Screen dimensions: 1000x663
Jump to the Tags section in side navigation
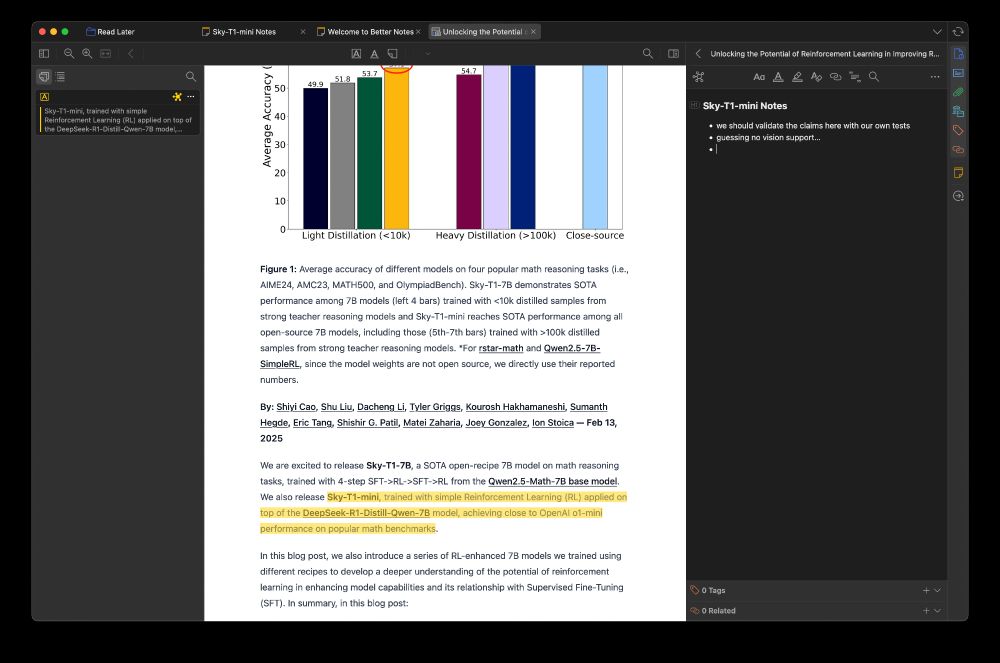[958, 130]
